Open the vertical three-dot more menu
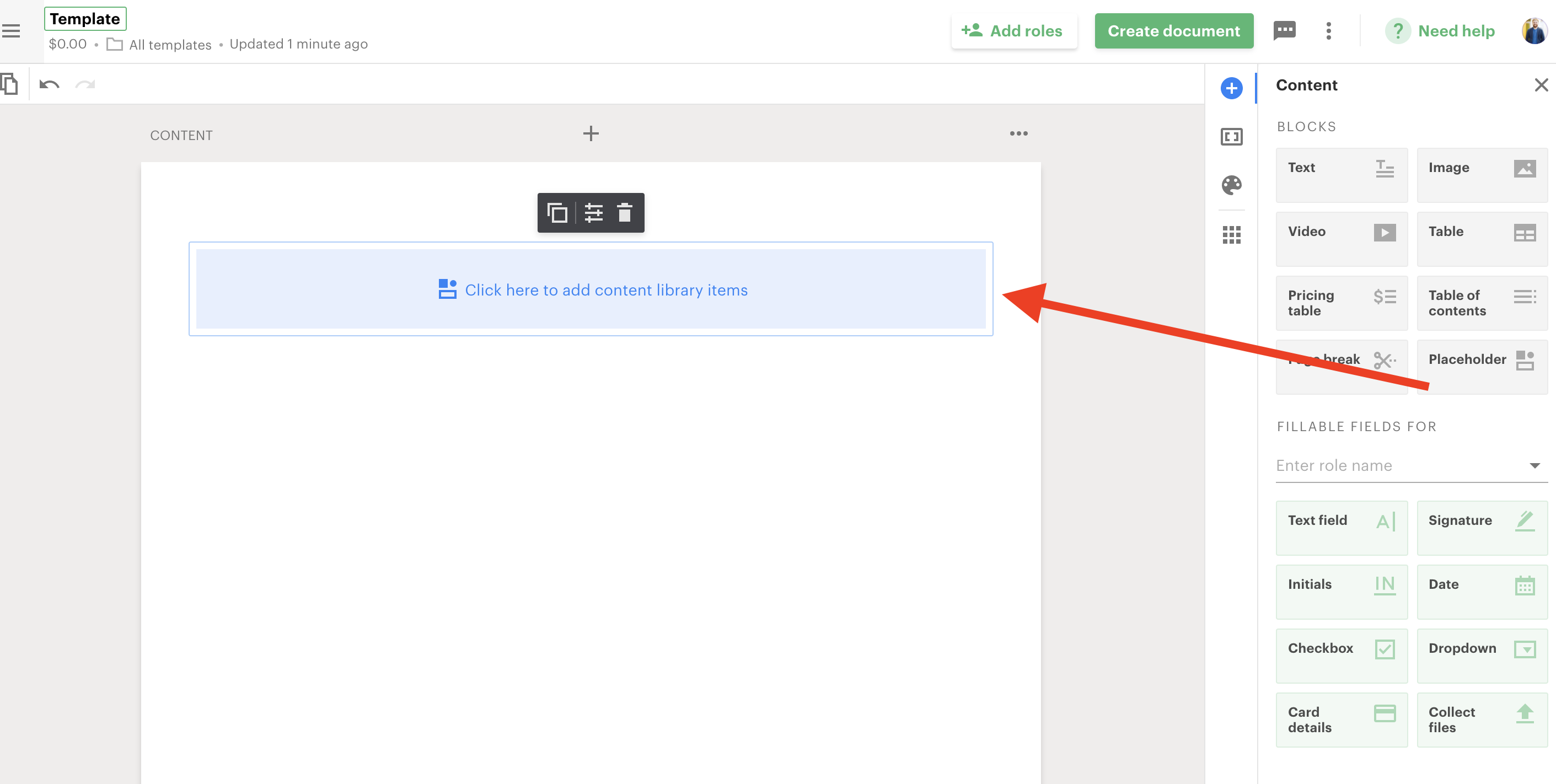The height and width of the screenshot is (784, 1556). (1328, 31)
